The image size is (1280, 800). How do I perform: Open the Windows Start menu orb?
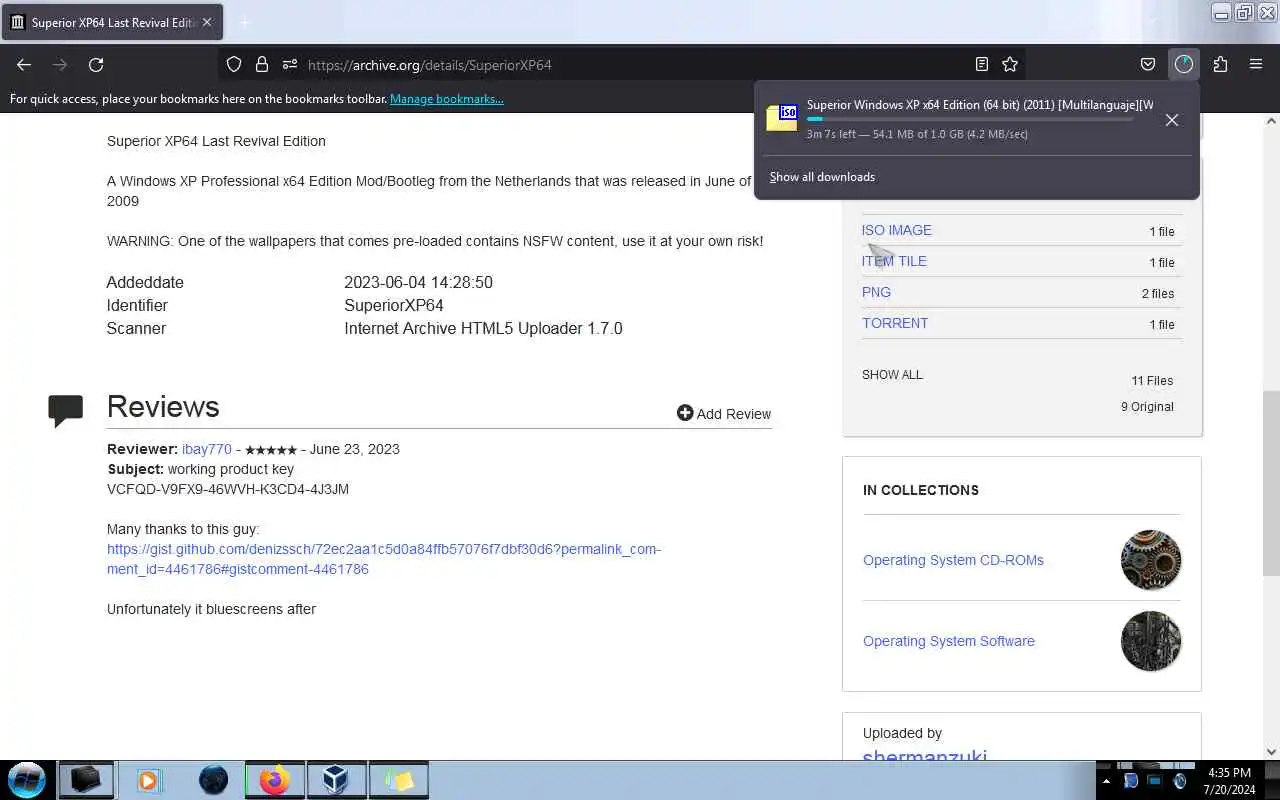27,780
